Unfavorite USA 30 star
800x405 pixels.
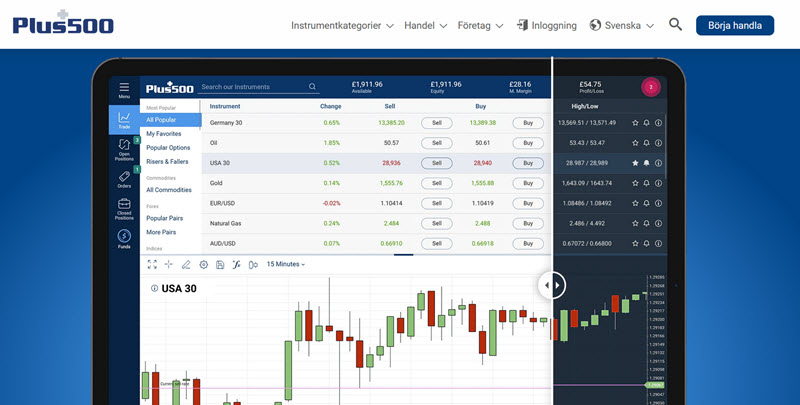click(635, 163)
